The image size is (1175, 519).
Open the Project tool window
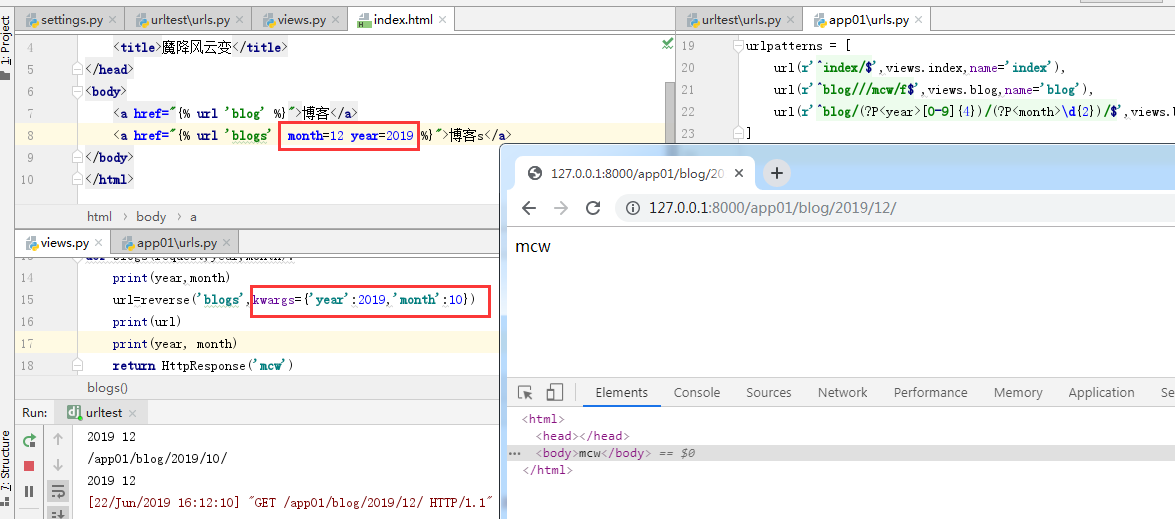point(6,45)
